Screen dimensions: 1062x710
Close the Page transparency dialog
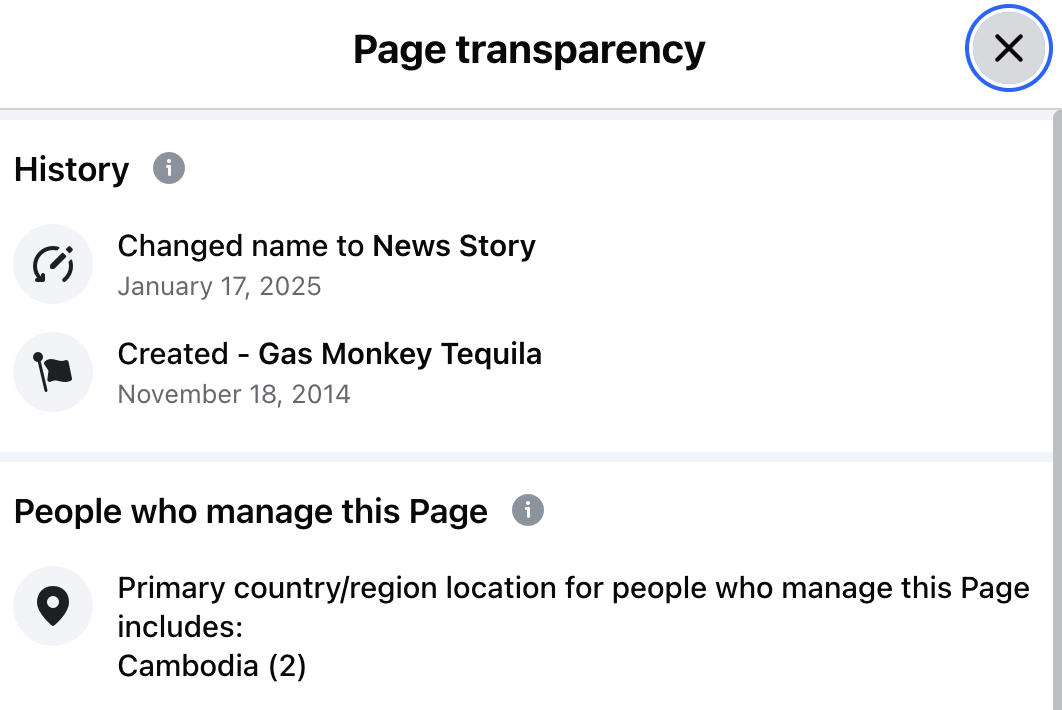1008,48
